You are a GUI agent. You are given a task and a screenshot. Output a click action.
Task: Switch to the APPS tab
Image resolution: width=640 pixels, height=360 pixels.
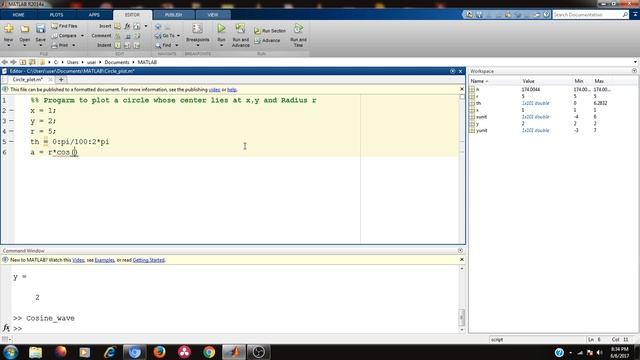coord(94,15)
